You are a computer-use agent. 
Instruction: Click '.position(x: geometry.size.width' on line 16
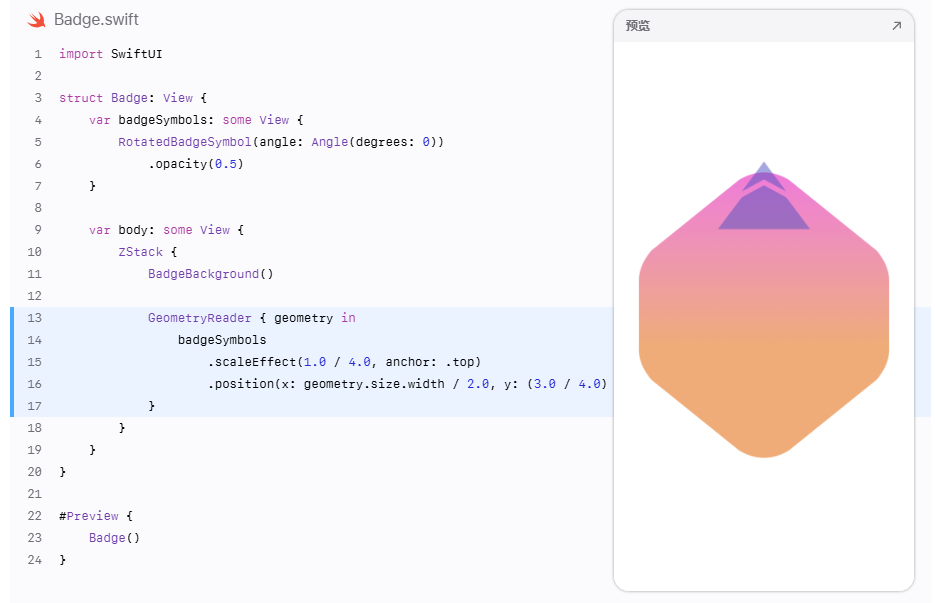tap(326, 384)
